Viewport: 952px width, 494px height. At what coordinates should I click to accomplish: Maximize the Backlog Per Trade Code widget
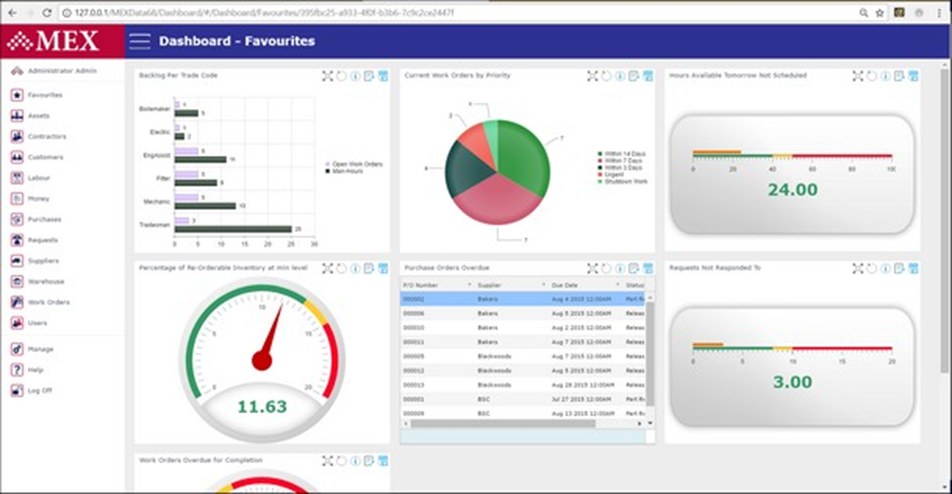click(327, 76)
